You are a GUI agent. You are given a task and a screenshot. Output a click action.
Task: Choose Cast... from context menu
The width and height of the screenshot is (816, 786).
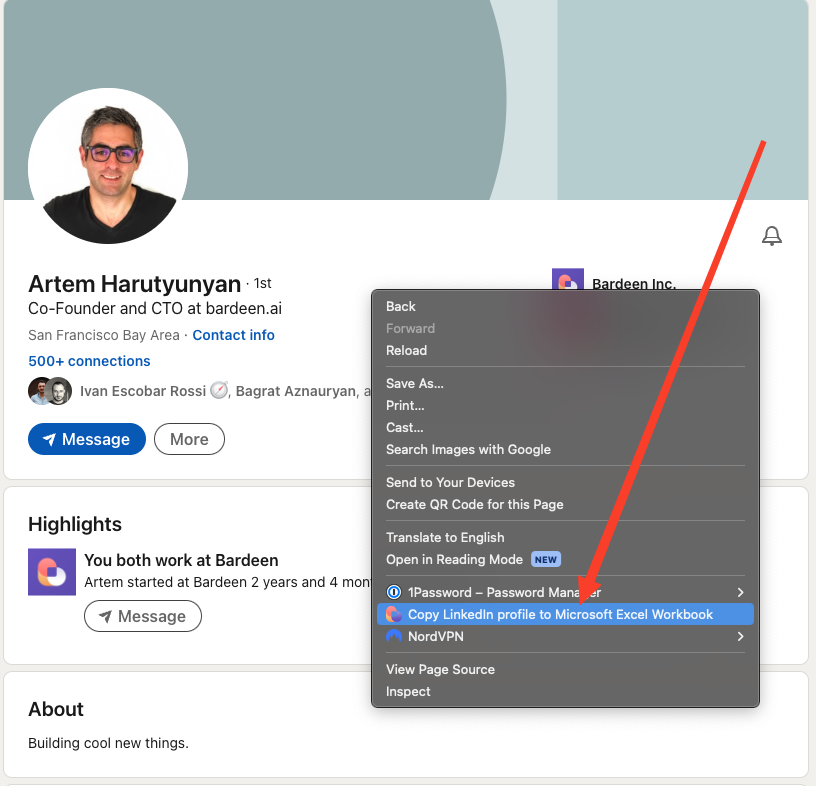point(565,427)
